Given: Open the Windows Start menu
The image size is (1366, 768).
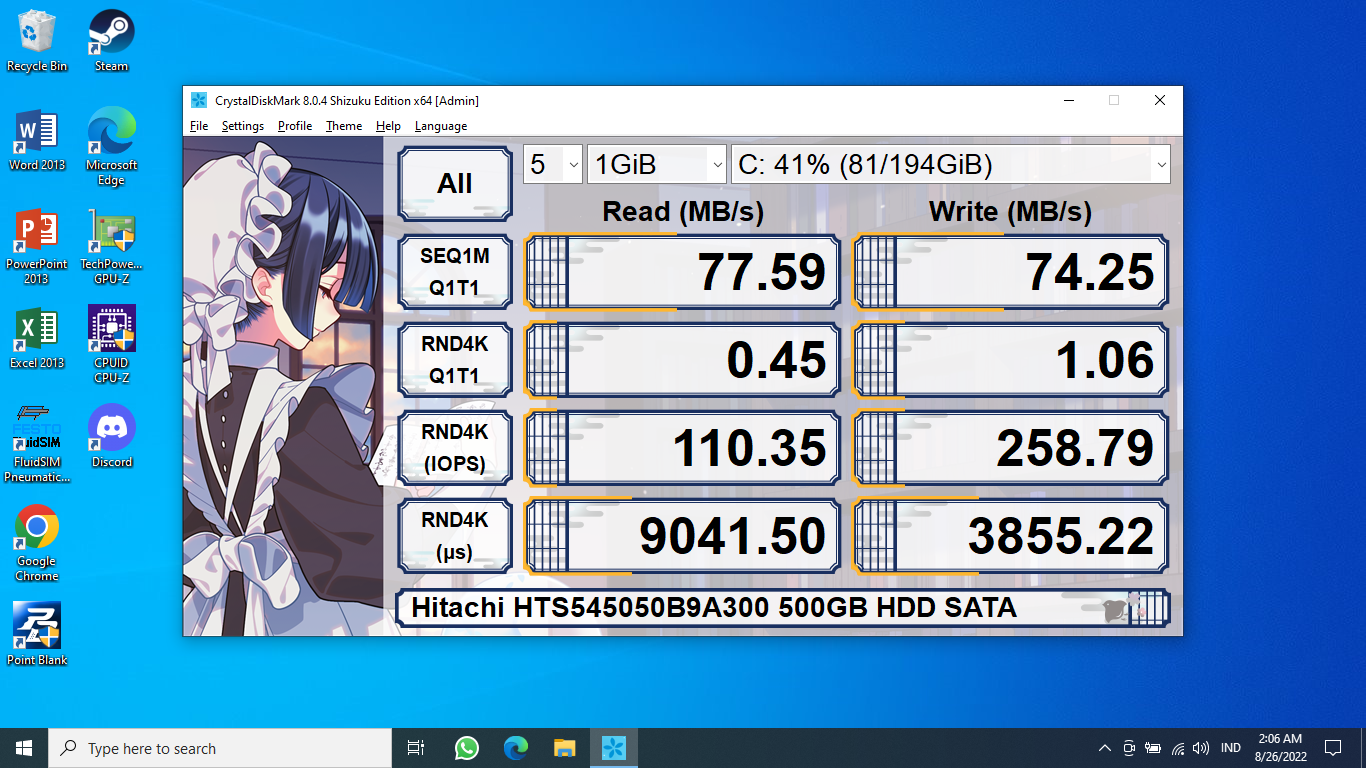Looking at the screenshot, I should (x=24, y=748).
